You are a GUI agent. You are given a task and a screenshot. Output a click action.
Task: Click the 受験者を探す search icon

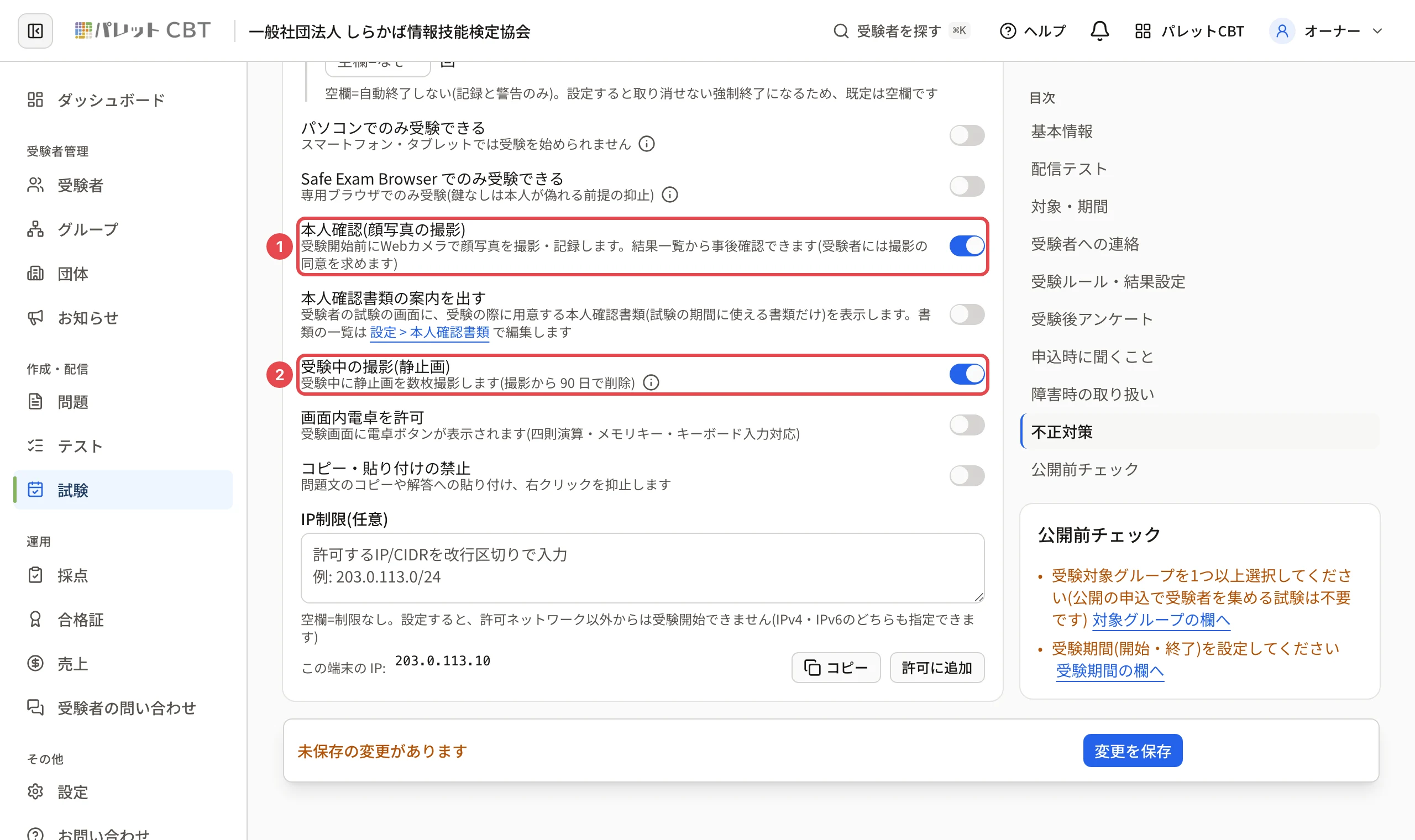tap(841, 30)
